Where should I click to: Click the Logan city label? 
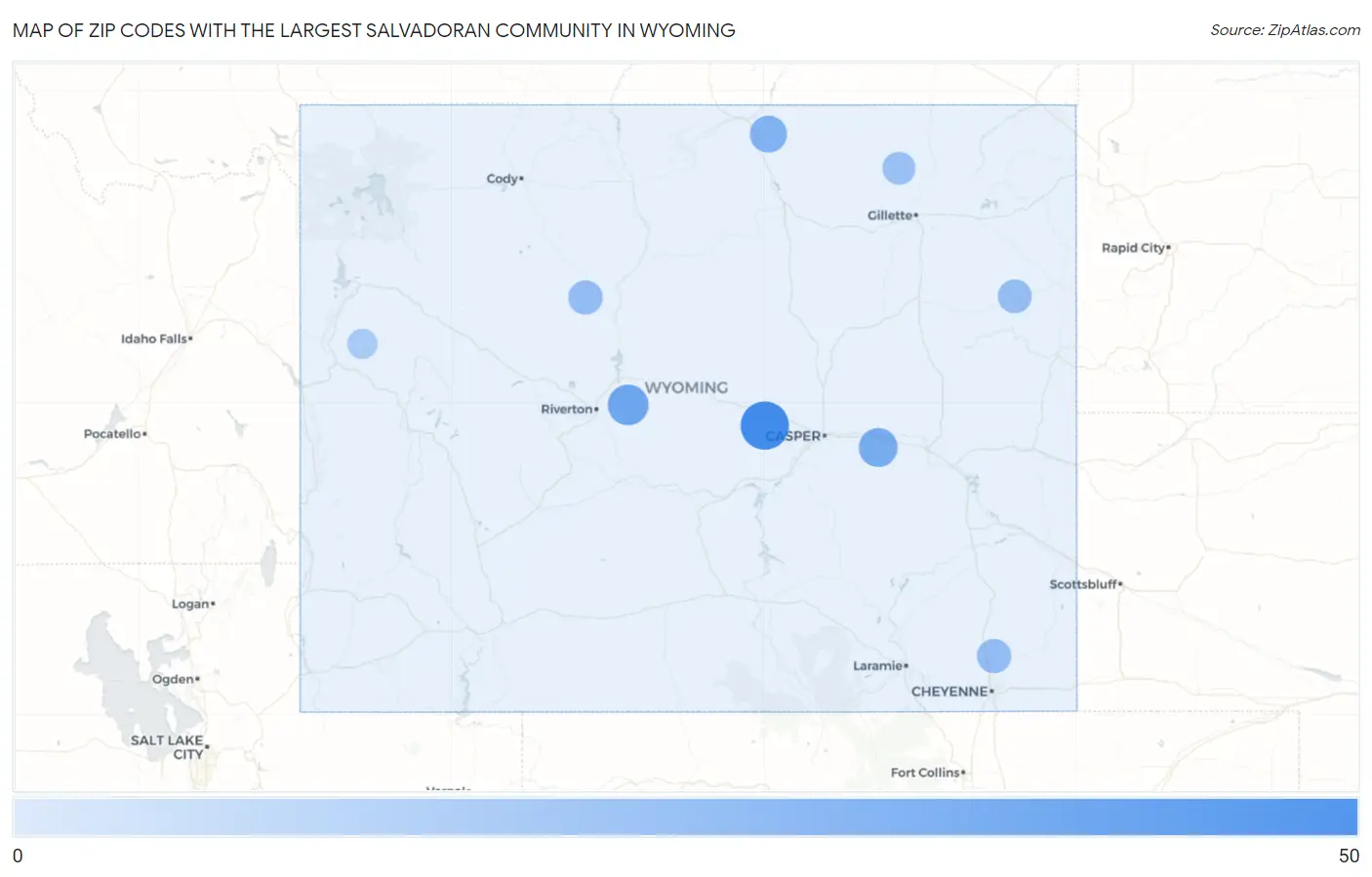pyautogui.click(x=192, y=604)
